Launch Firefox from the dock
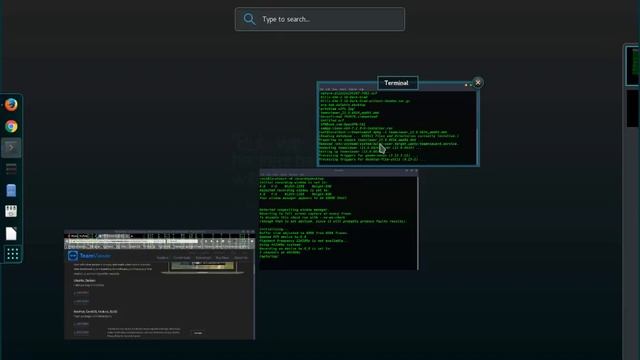Image resolution: width=640 pixels, height=360 pixels. 11,105
